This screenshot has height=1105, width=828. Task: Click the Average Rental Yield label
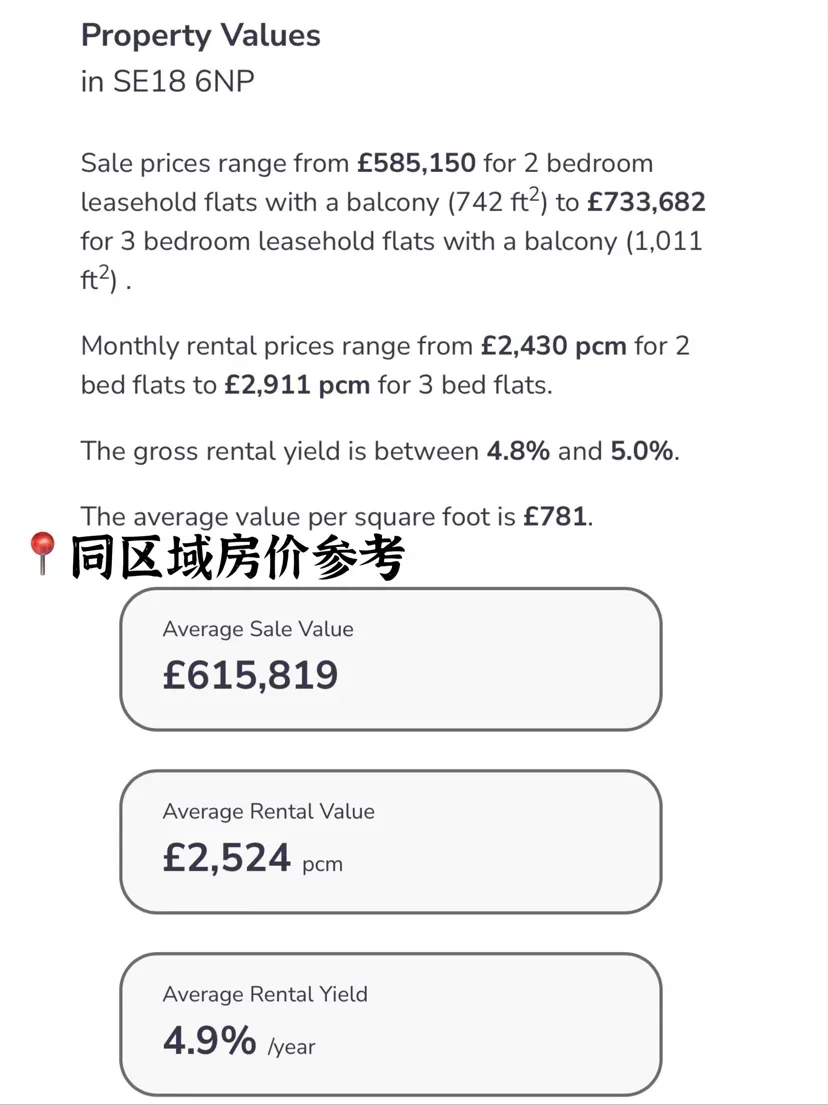point(265,994)
